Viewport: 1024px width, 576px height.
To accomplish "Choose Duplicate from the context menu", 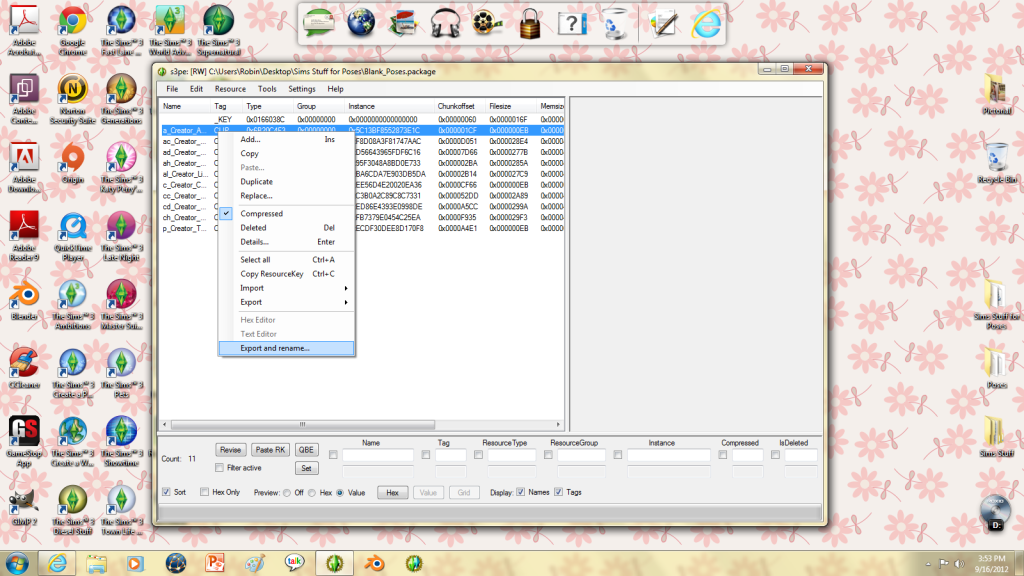I will 287,182.
